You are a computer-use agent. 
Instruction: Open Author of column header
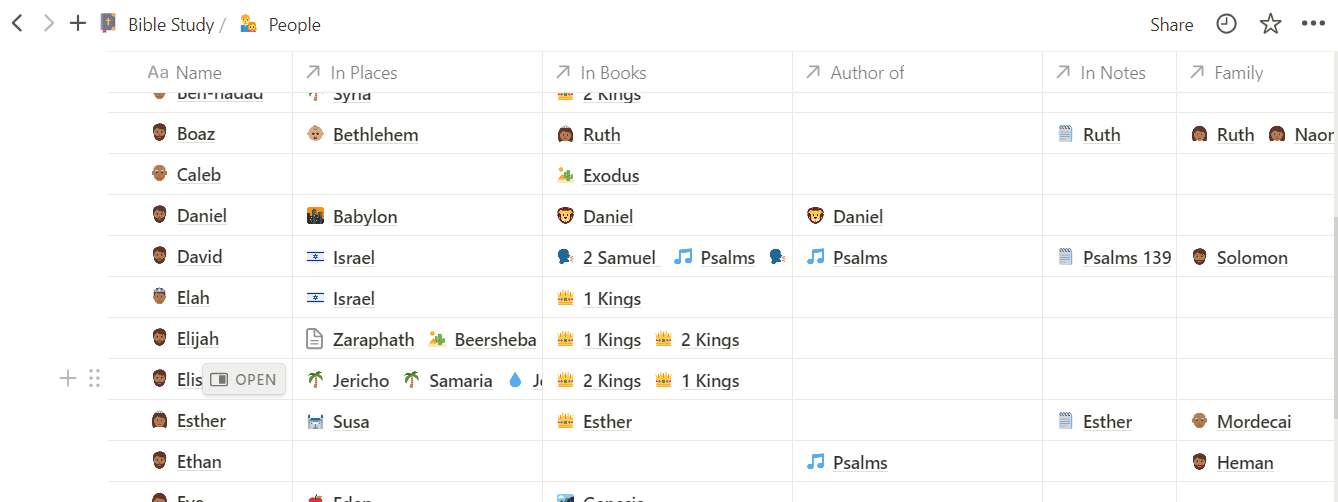(917, 72)
